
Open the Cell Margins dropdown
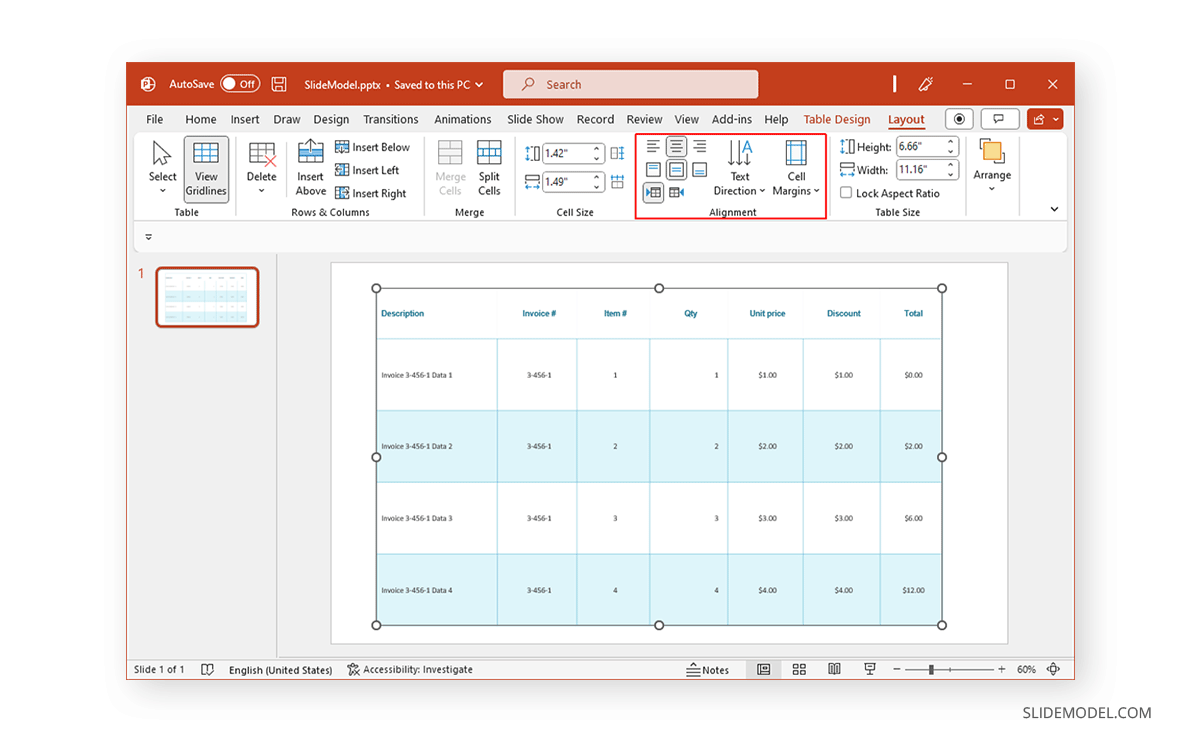tap(795, 170)
